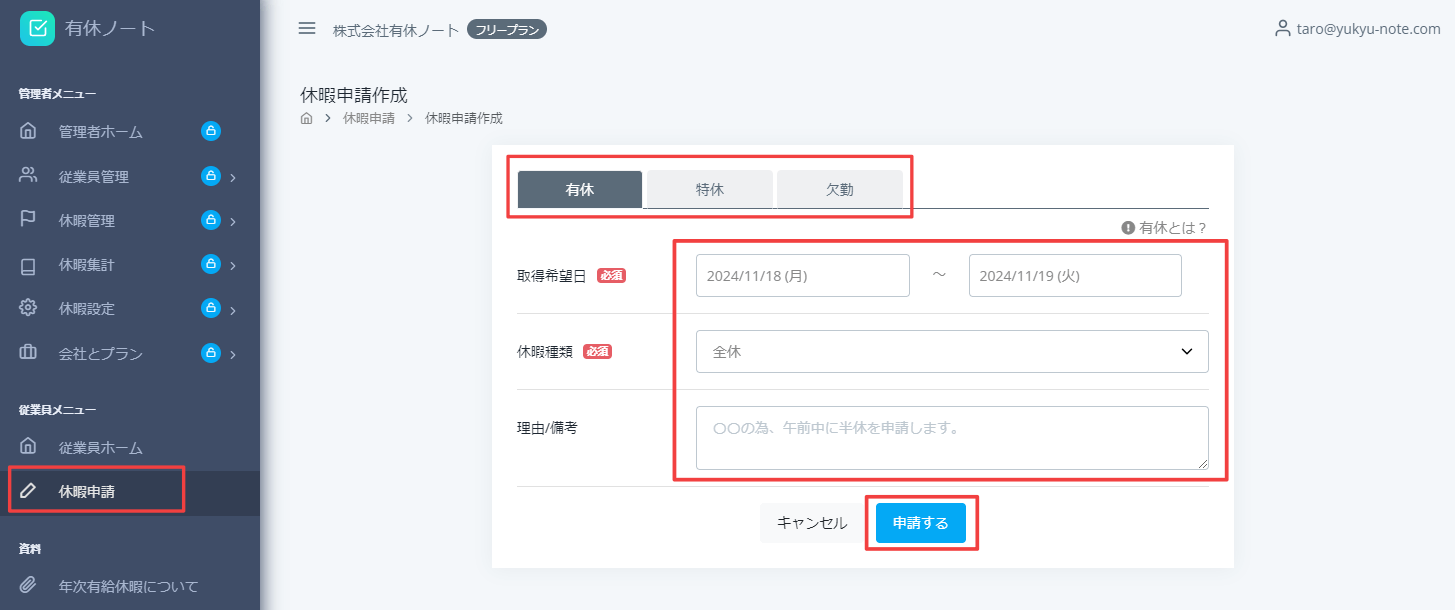Click the hamburger menu icon
This screenshot has height=610, width=1455.
(307, 28)
